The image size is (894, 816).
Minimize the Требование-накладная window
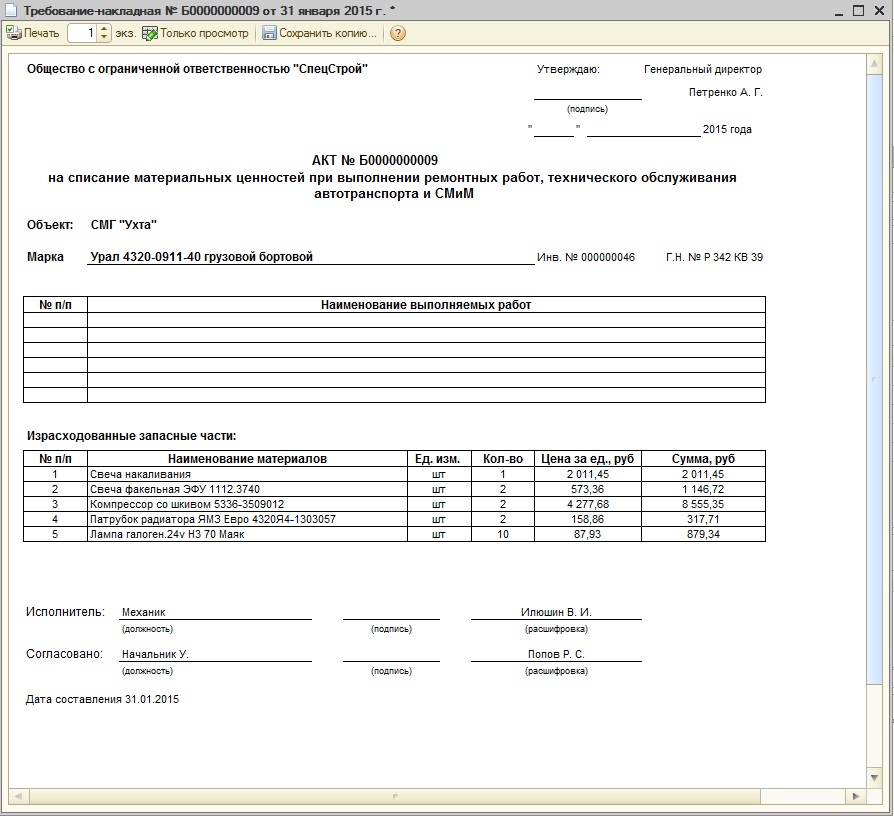click(836, 9)
